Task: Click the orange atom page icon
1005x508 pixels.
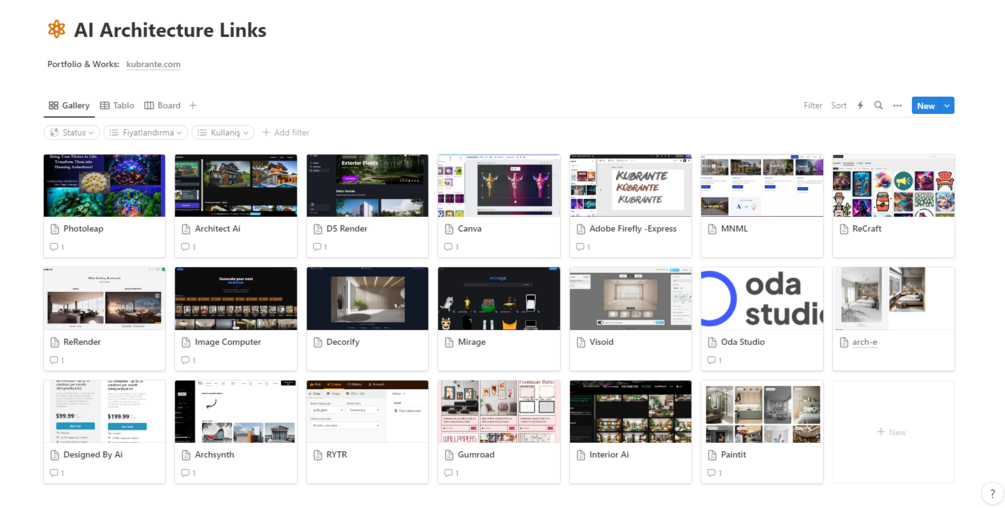Action: tap(56, 29)
